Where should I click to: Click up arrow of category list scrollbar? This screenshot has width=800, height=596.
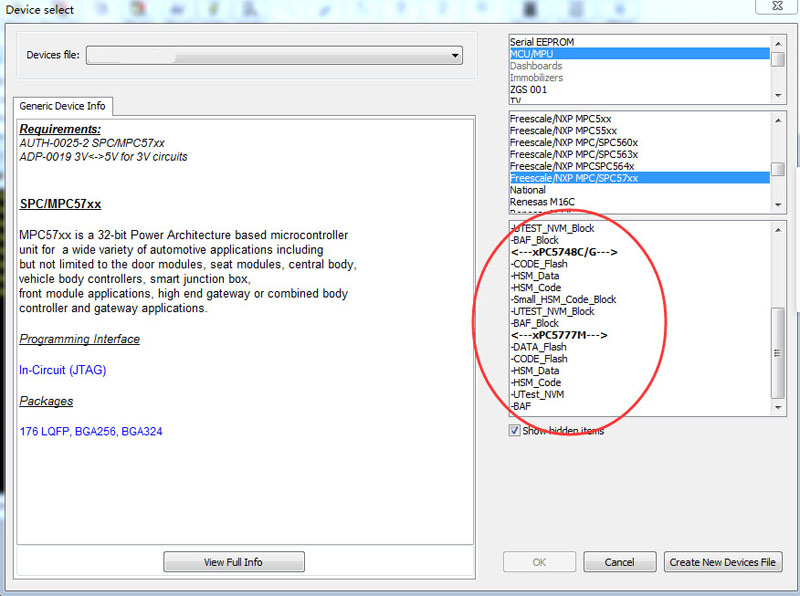[x=778, y=43]
